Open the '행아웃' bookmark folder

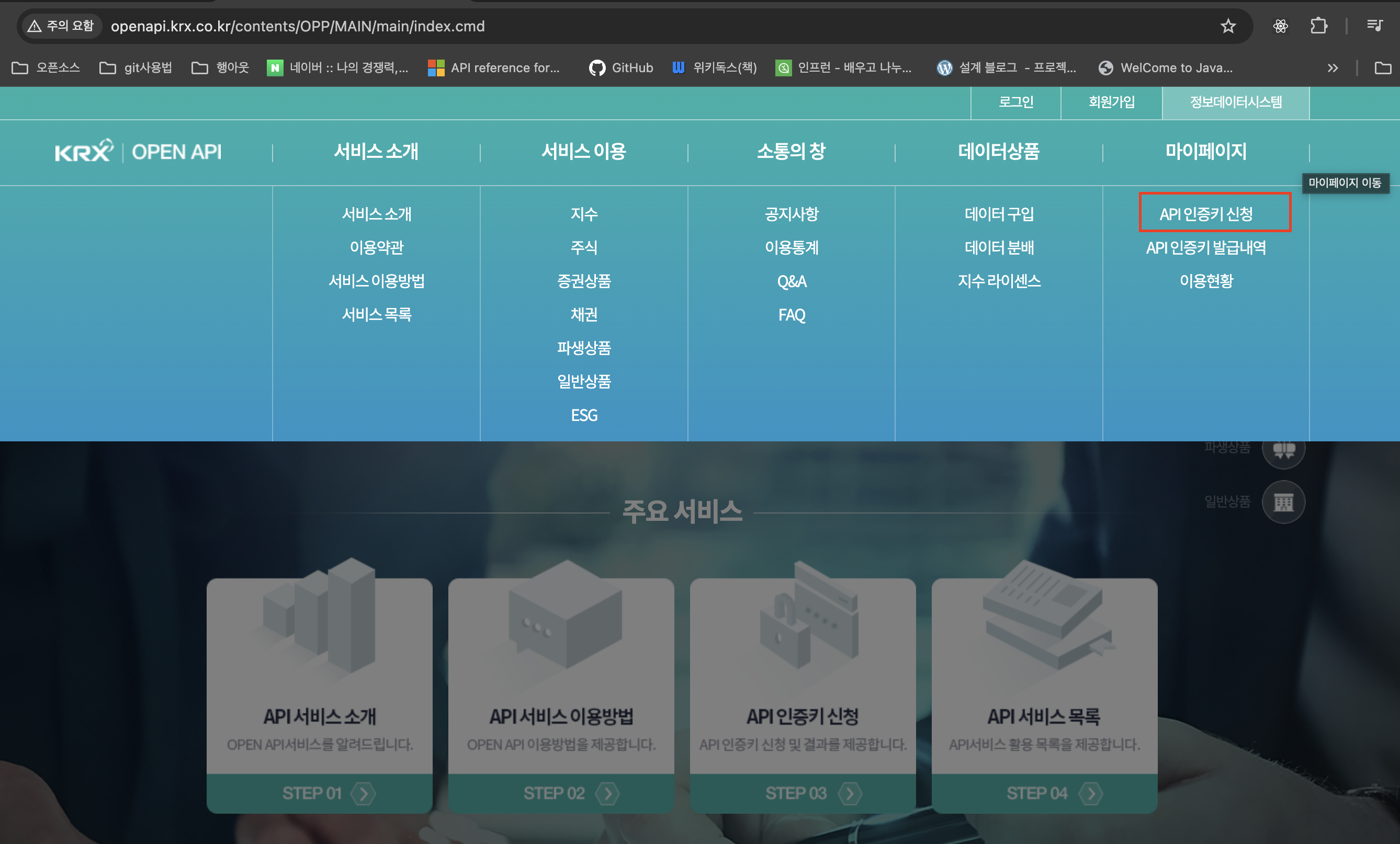220,67
